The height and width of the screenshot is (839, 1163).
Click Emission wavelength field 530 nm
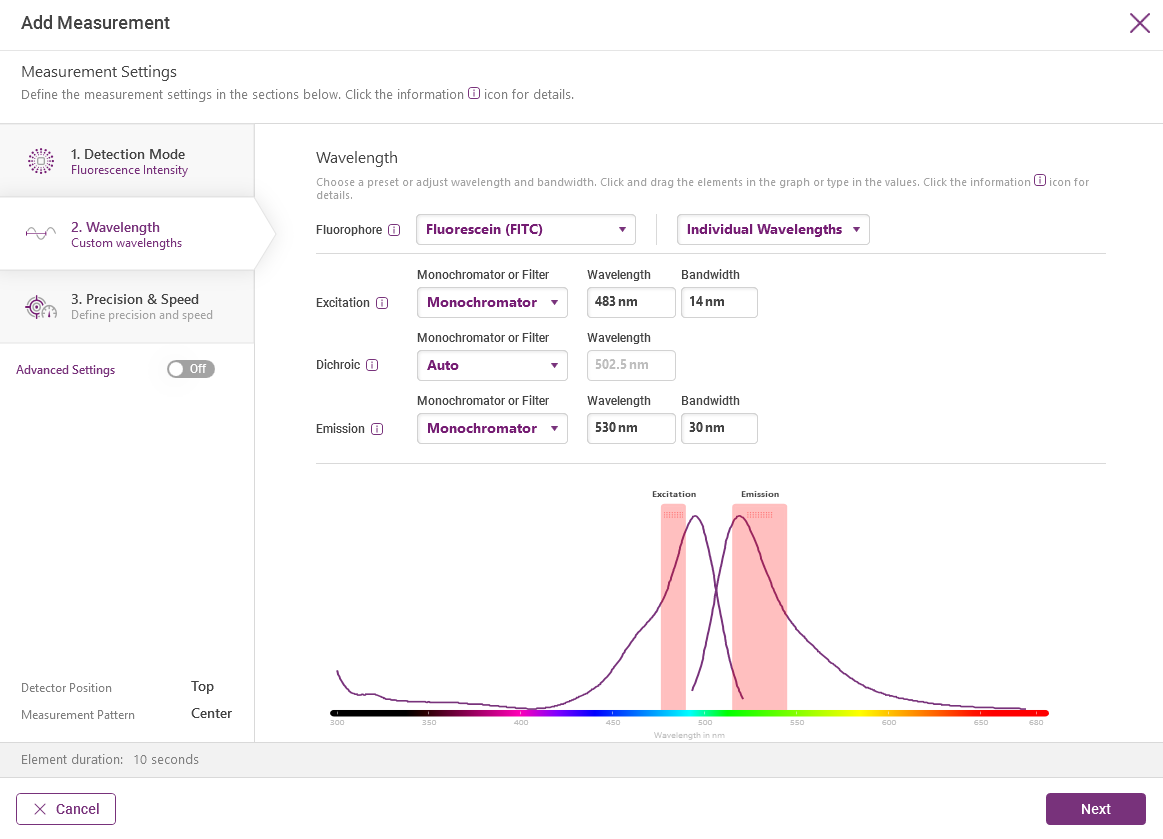(x=631, y=428)
